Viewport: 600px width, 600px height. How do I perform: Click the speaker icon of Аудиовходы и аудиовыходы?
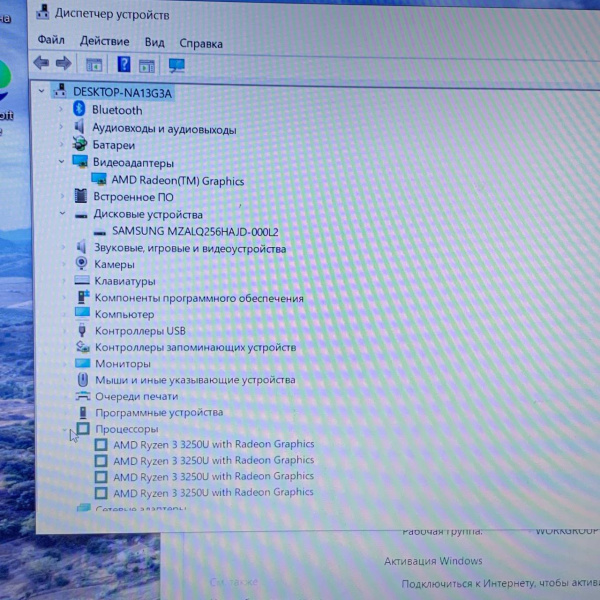(x=80, y=126)
